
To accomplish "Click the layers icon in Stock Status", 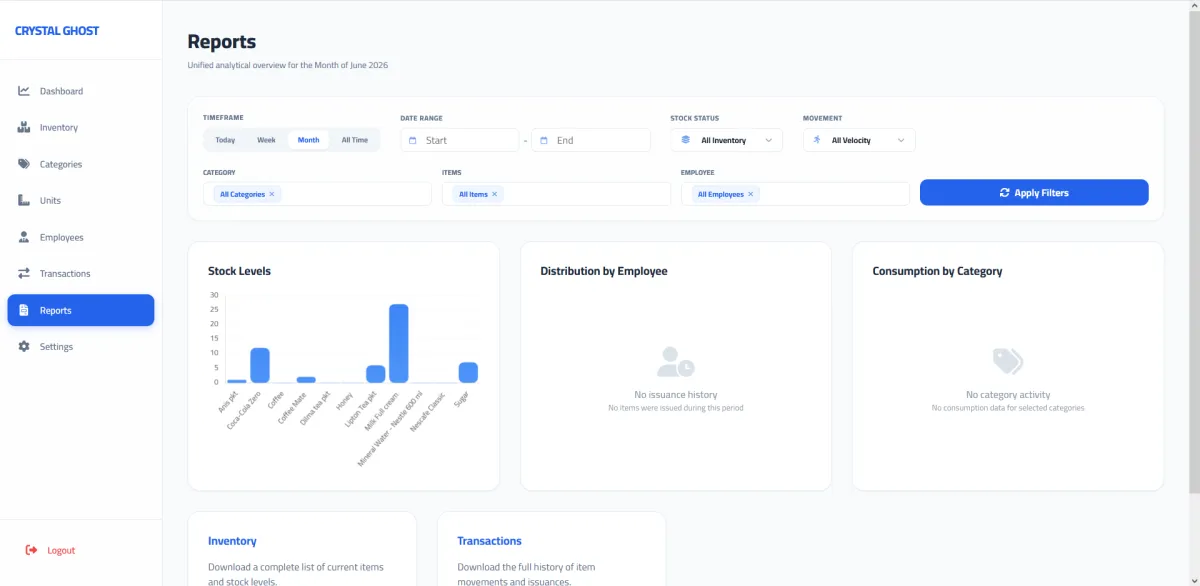I will coord(686,140).
